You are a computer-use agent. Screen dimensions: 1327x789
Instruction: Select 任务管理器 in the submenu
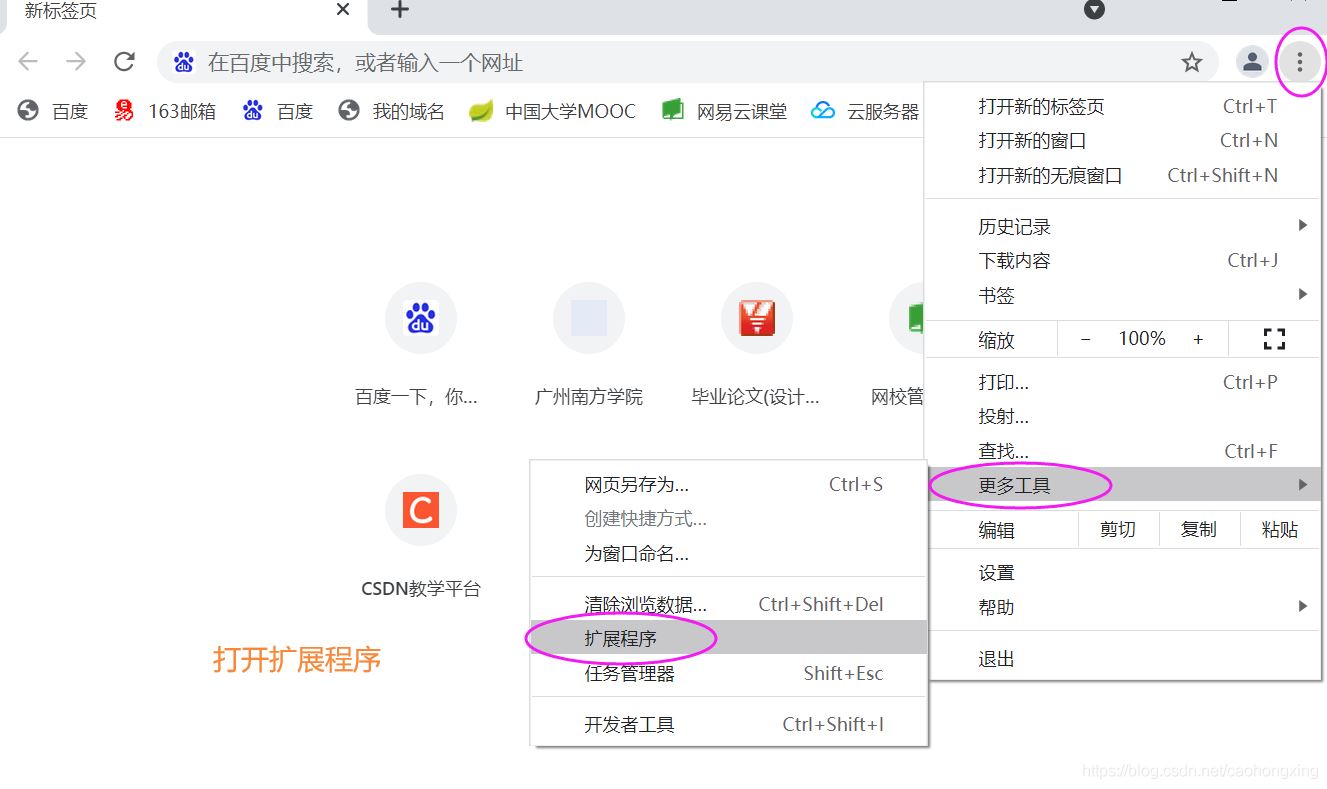click(729, 673)
